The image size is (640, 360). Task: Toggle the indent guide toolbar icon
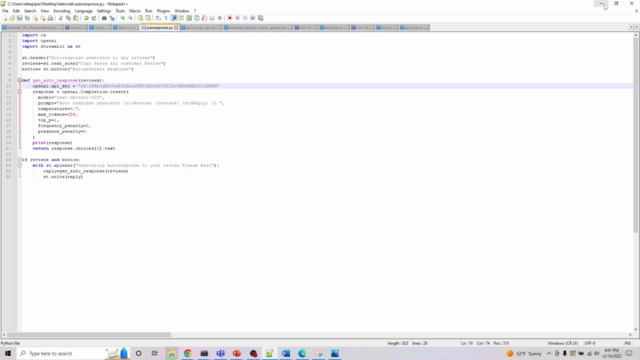174,18
